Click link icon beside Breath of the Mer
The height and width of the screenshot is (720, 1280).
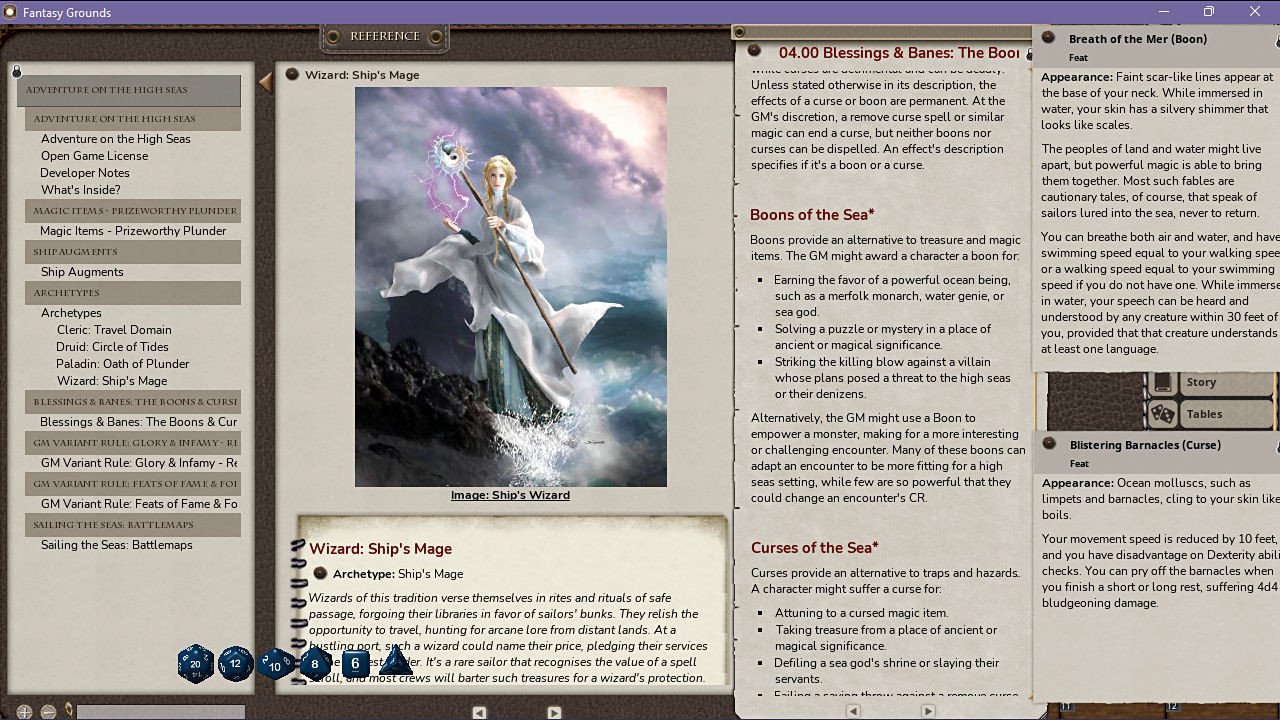1048,38
